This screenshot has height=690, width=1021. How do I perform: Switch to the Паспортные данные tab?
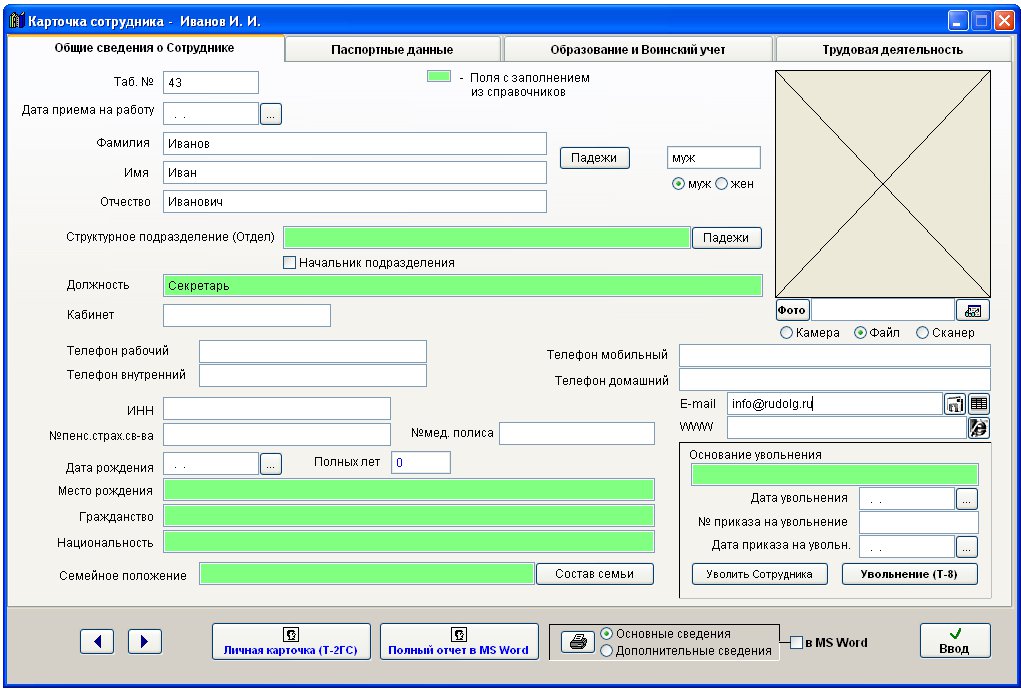[x=392, y=49]
